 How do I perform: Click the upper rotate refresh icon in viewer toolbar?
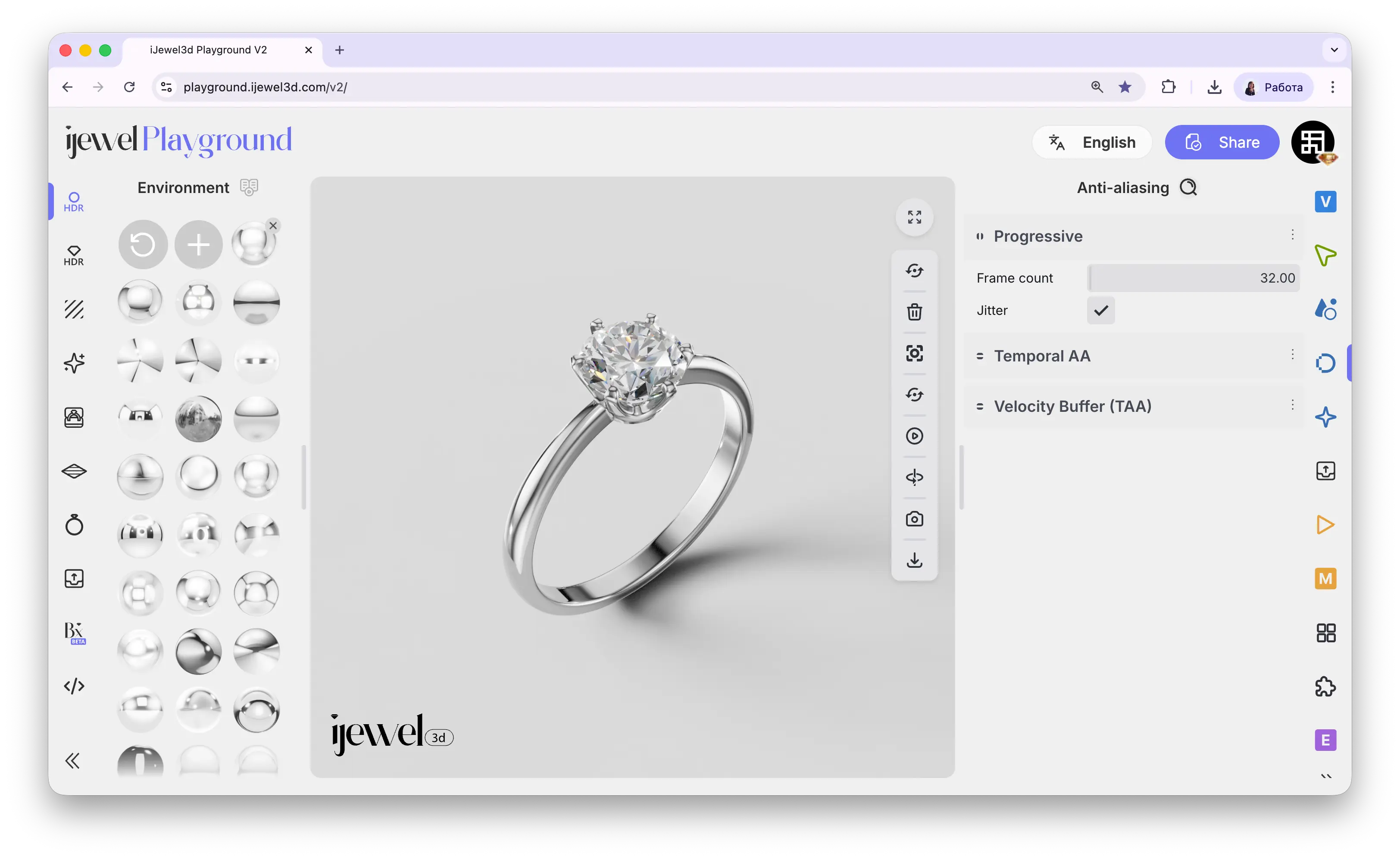click(914, 271)
